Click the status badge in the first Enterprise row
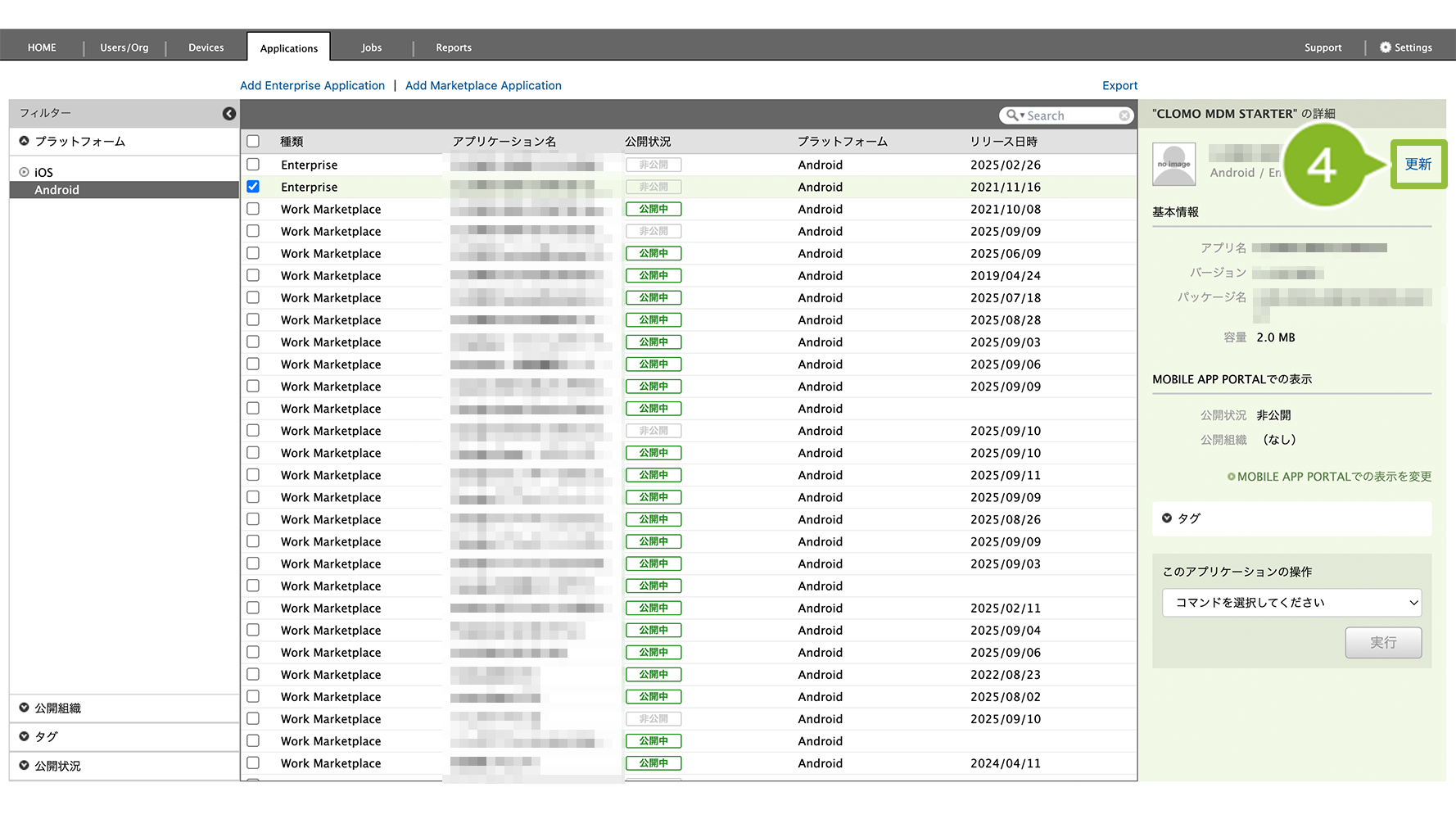Viewport: 1456px width, 819px height. (653, 165)
